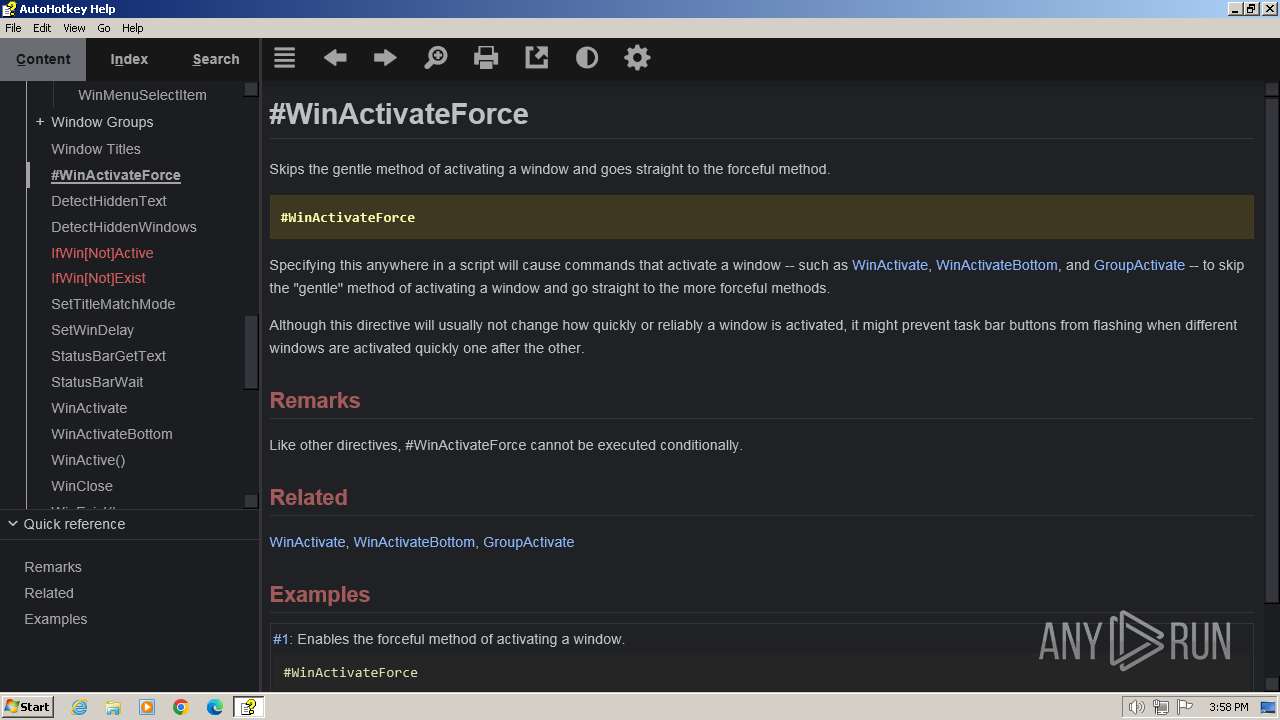Image resolution: width=1280 pixels, height=720 pixels.
Task: Launch Edge from the taskbar
Action: 215,707
